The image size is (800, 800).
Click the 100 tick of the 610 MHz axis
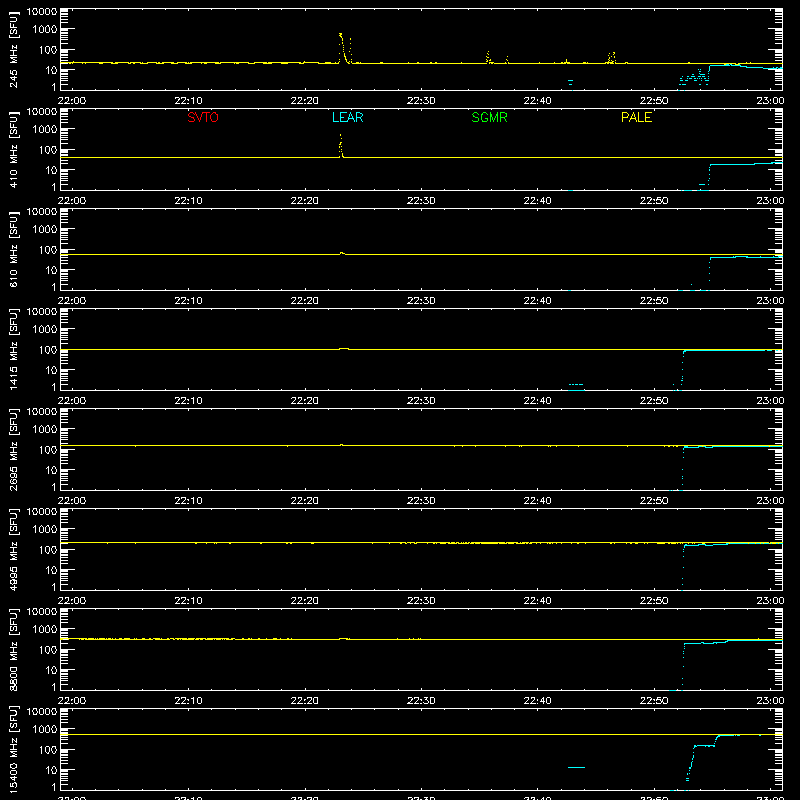coord(48,250)
